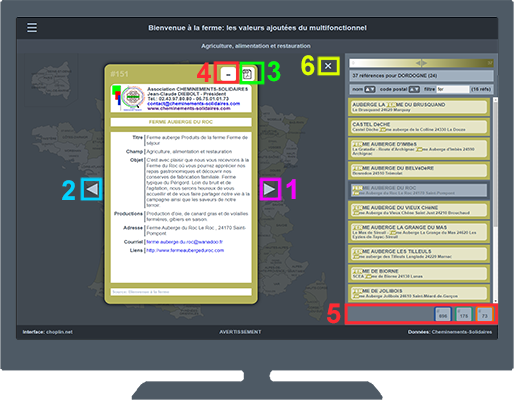Go to next record with right arrow
The width and height of the screenshot is (514, 400).
pos(270,189)
